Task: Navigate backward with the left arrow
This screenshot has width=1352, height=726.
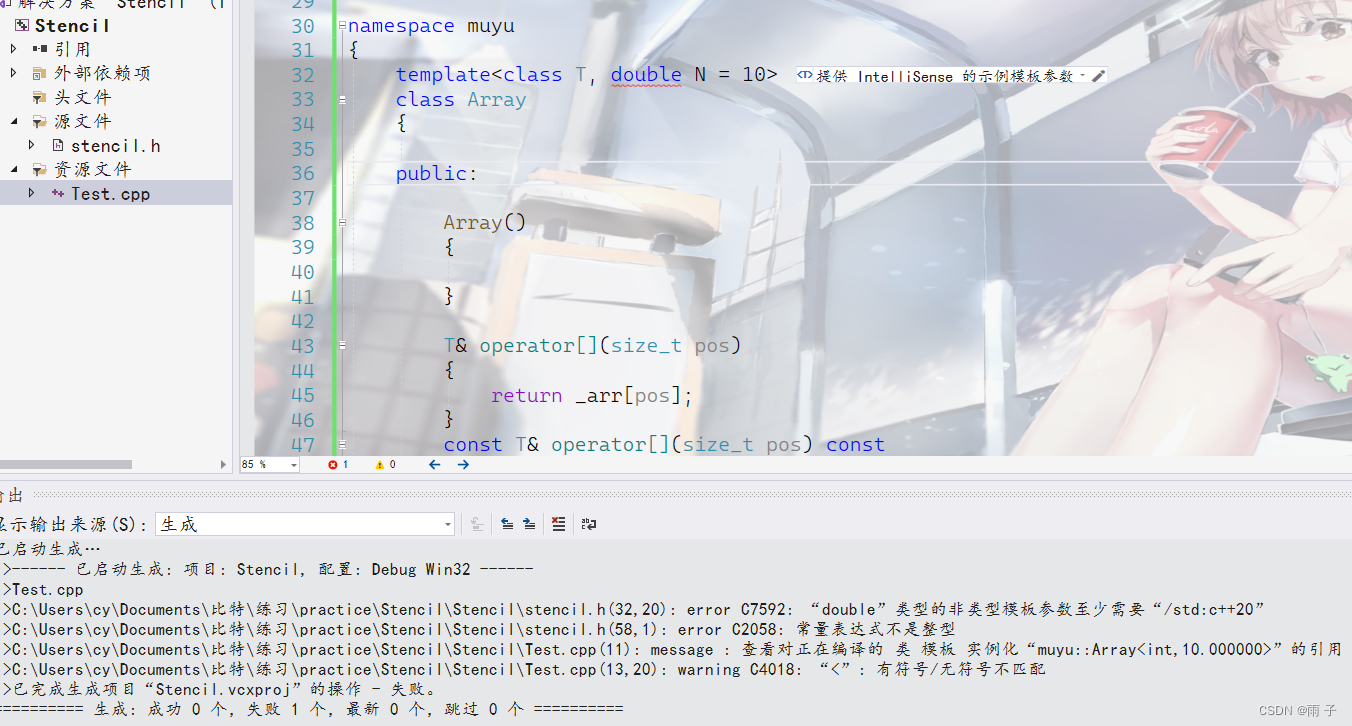Action: (x=434, y=465)
